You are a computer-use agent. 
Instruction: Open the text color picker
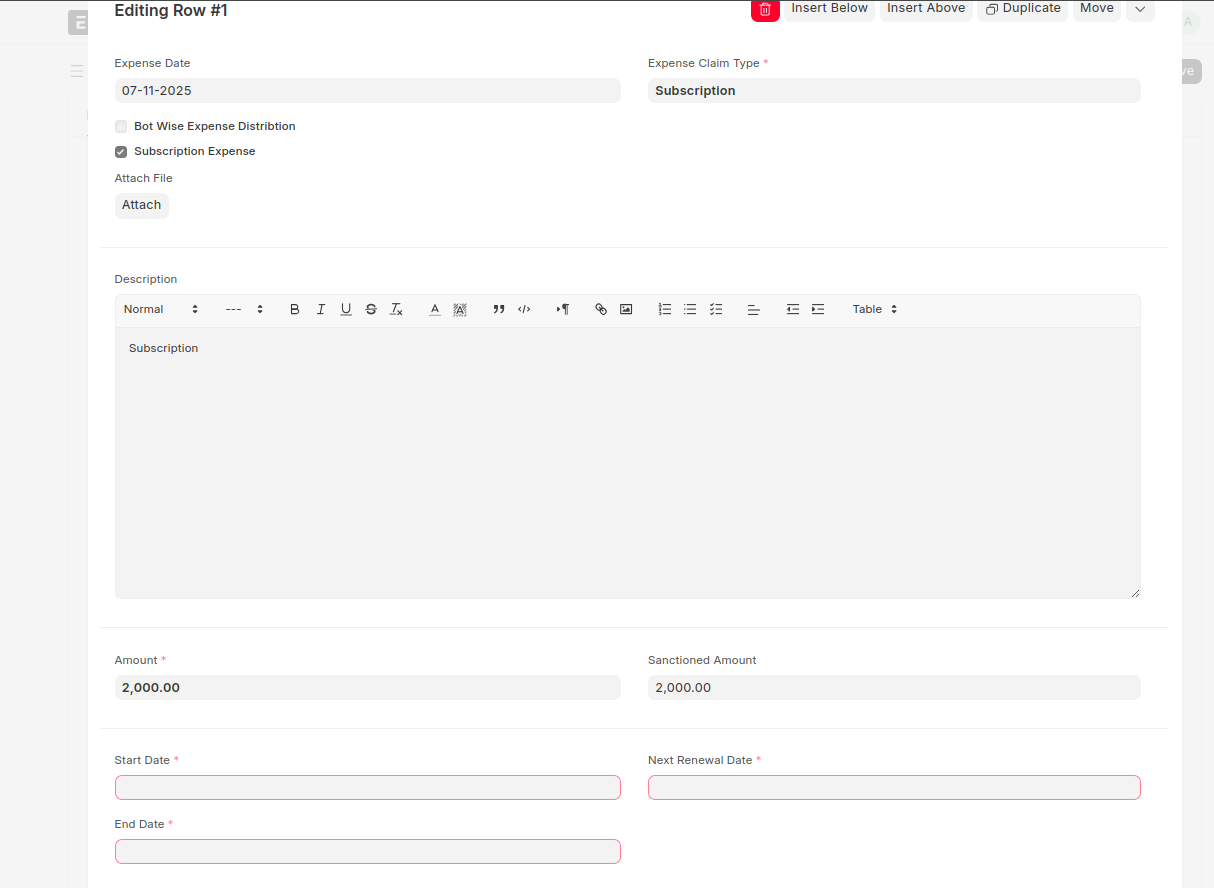(x=435, y=310)
